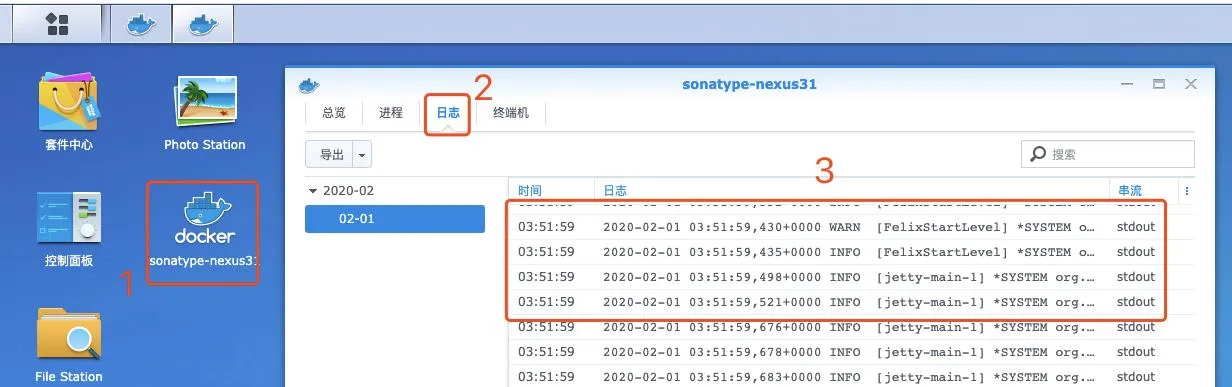
Task: Open the DSM main menu grid icon
Action: pos(57,24)
